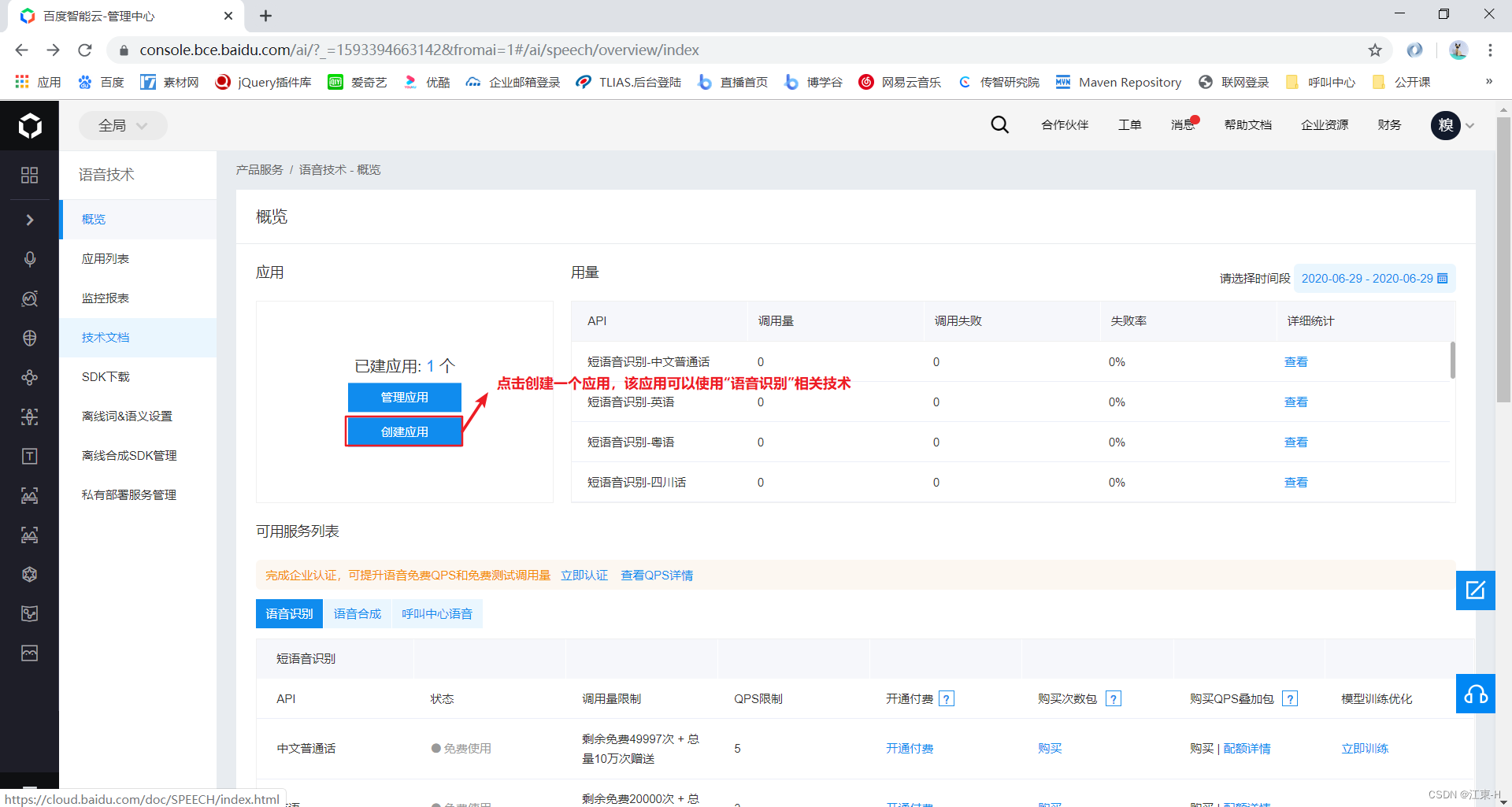Open the 百度 bookmark
This screenshot has height=807, width=1512.
pos(101,82)
